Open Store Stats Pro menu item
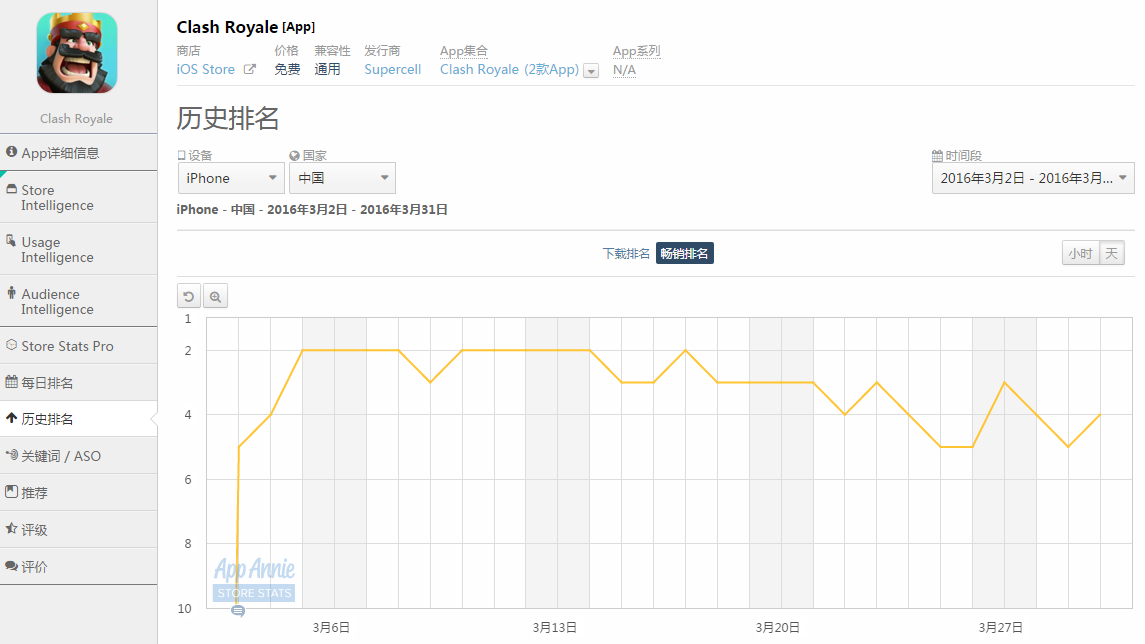The width and height of the screenshot is (1145, 644). coord(78,346)
